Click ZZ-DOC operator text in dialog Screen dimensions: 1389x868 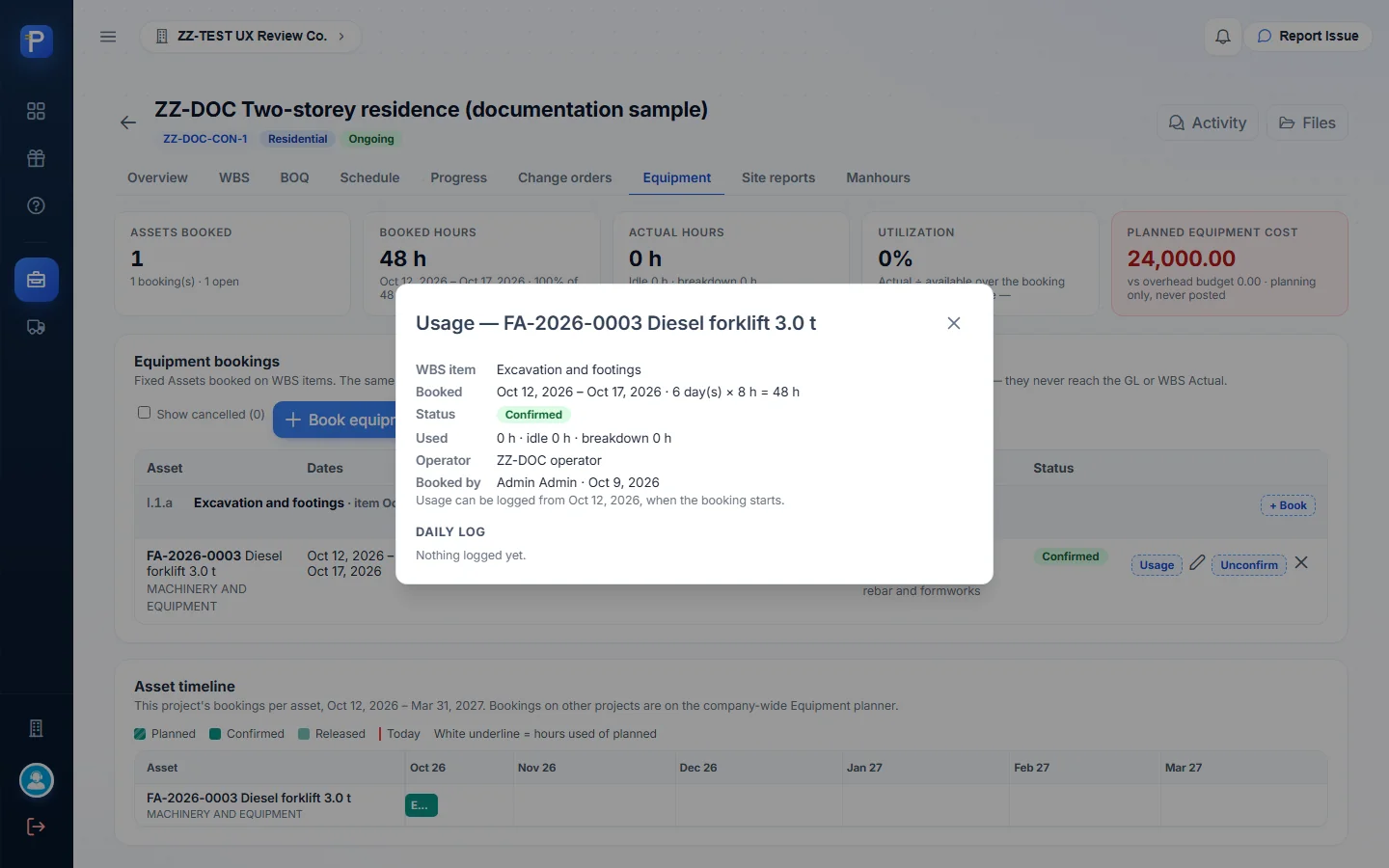coord(549,460)
